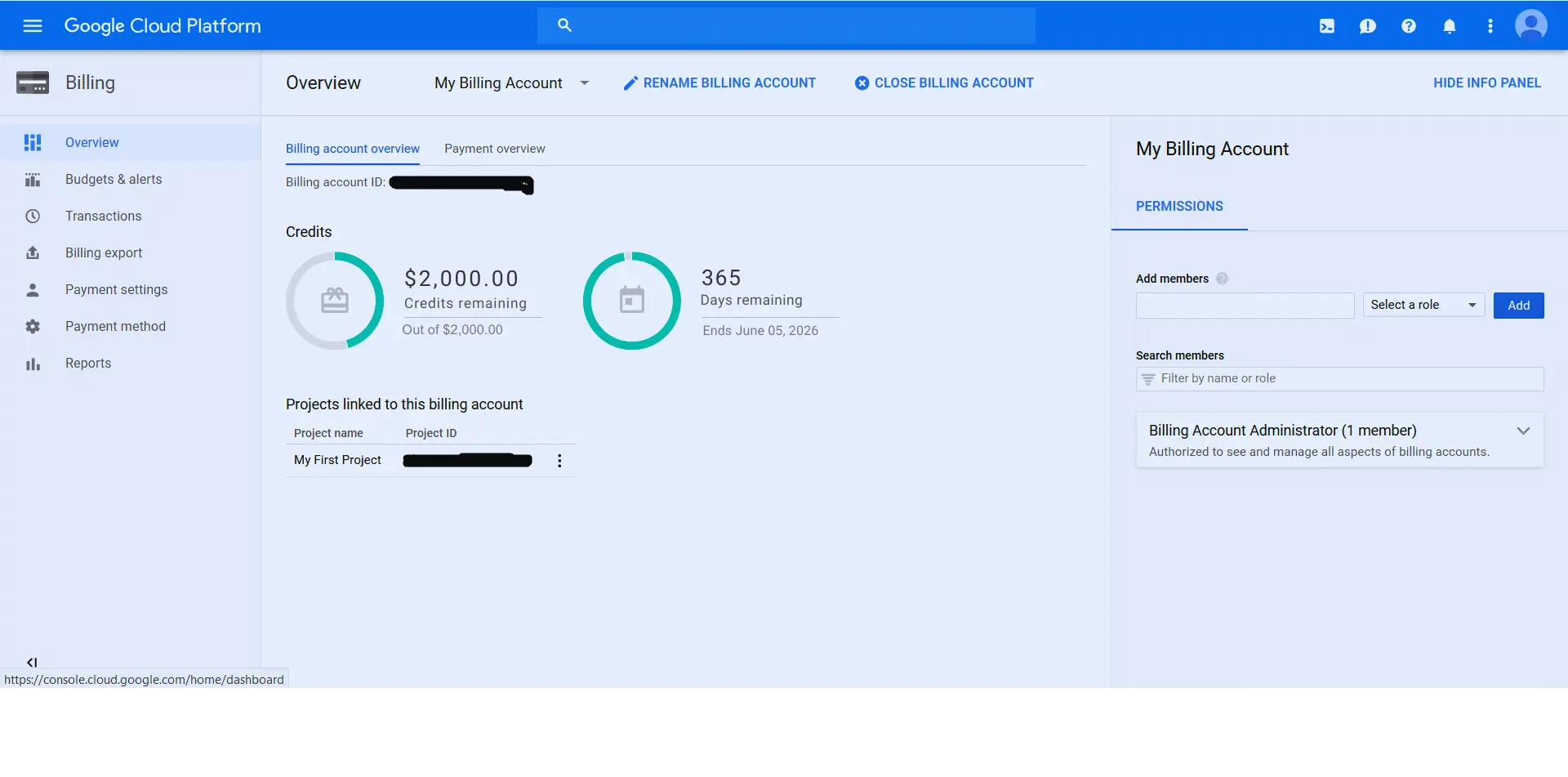Click the Transactions clock icon
This screenshot has width=1568, height=777.
pos(33,216)
